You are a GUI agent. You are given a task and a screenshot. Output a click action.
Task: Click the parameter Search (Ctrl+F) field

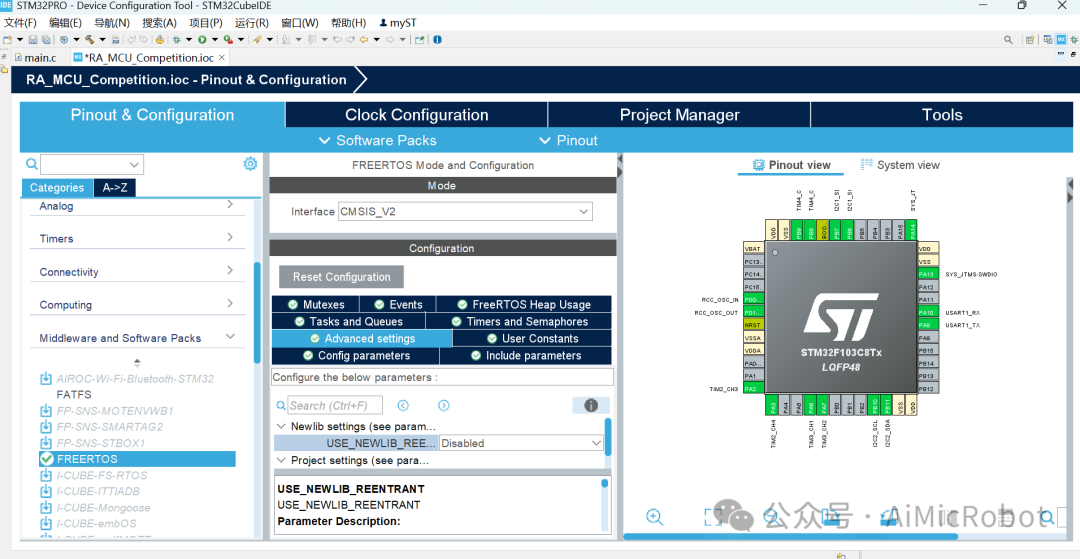(x=335, y=405)
